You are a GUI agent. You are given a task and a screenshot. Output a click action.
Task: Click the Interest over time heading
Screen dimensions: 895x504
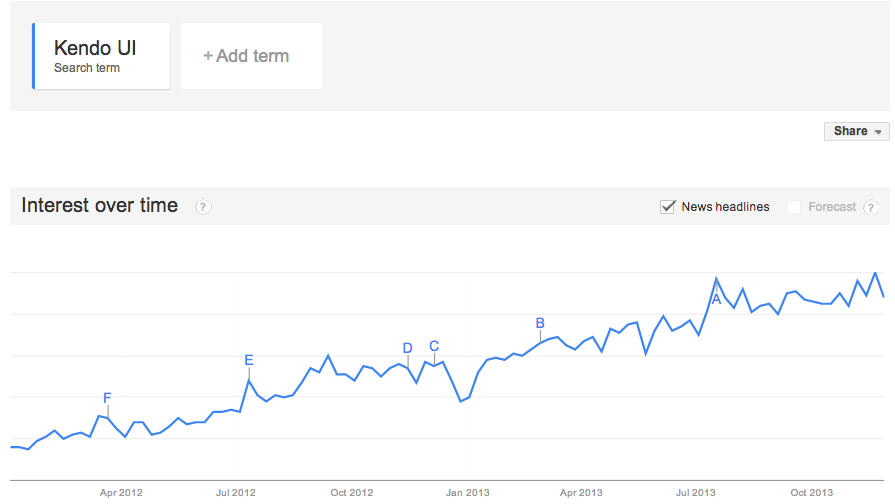click(x=99, y=206)
